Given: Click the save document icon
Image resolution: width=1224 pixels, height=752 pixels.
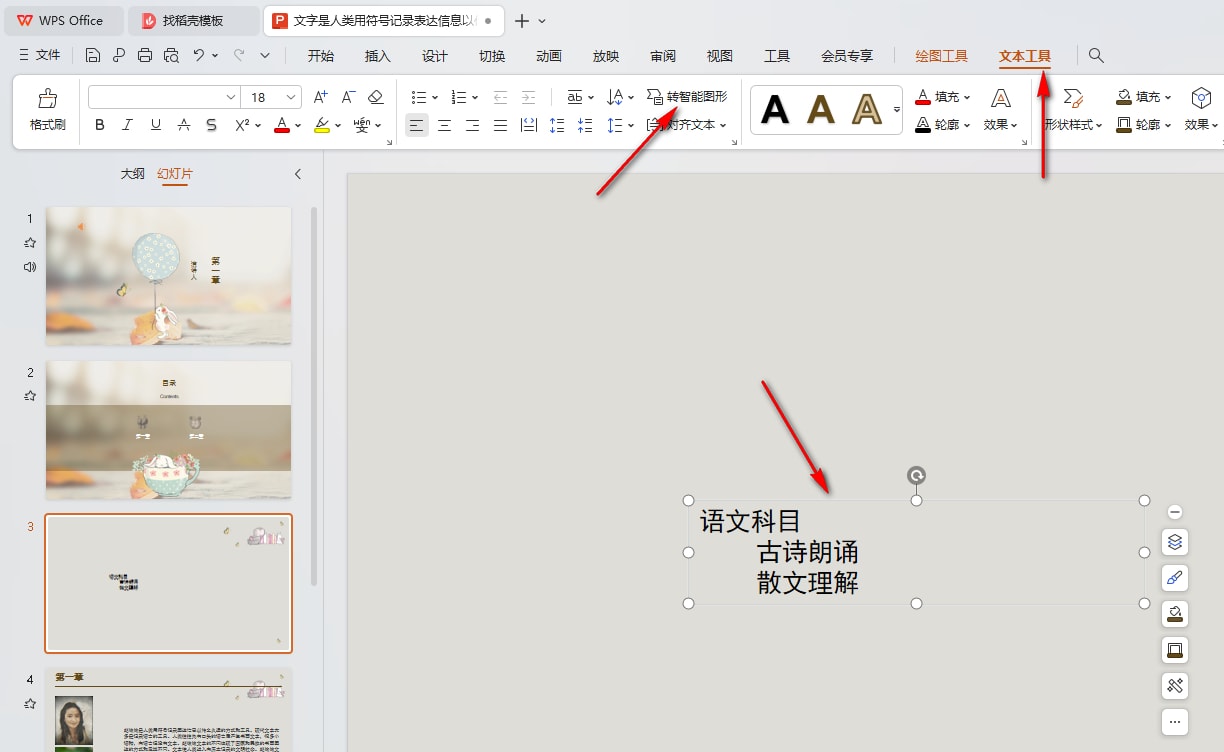Looking at the screenshot, I should pos(93,56).
